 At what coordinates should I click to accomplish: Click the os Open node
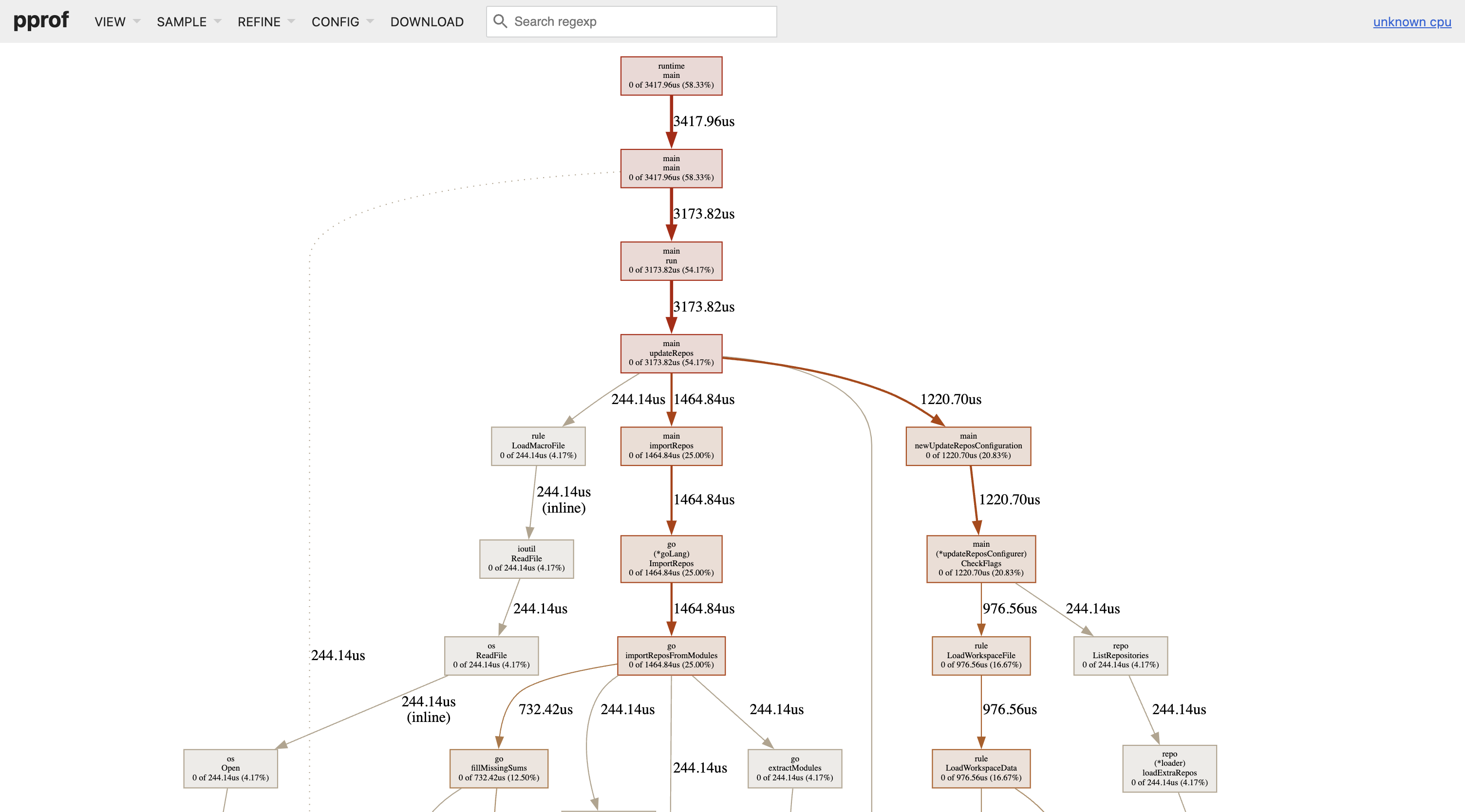(230, 768)
